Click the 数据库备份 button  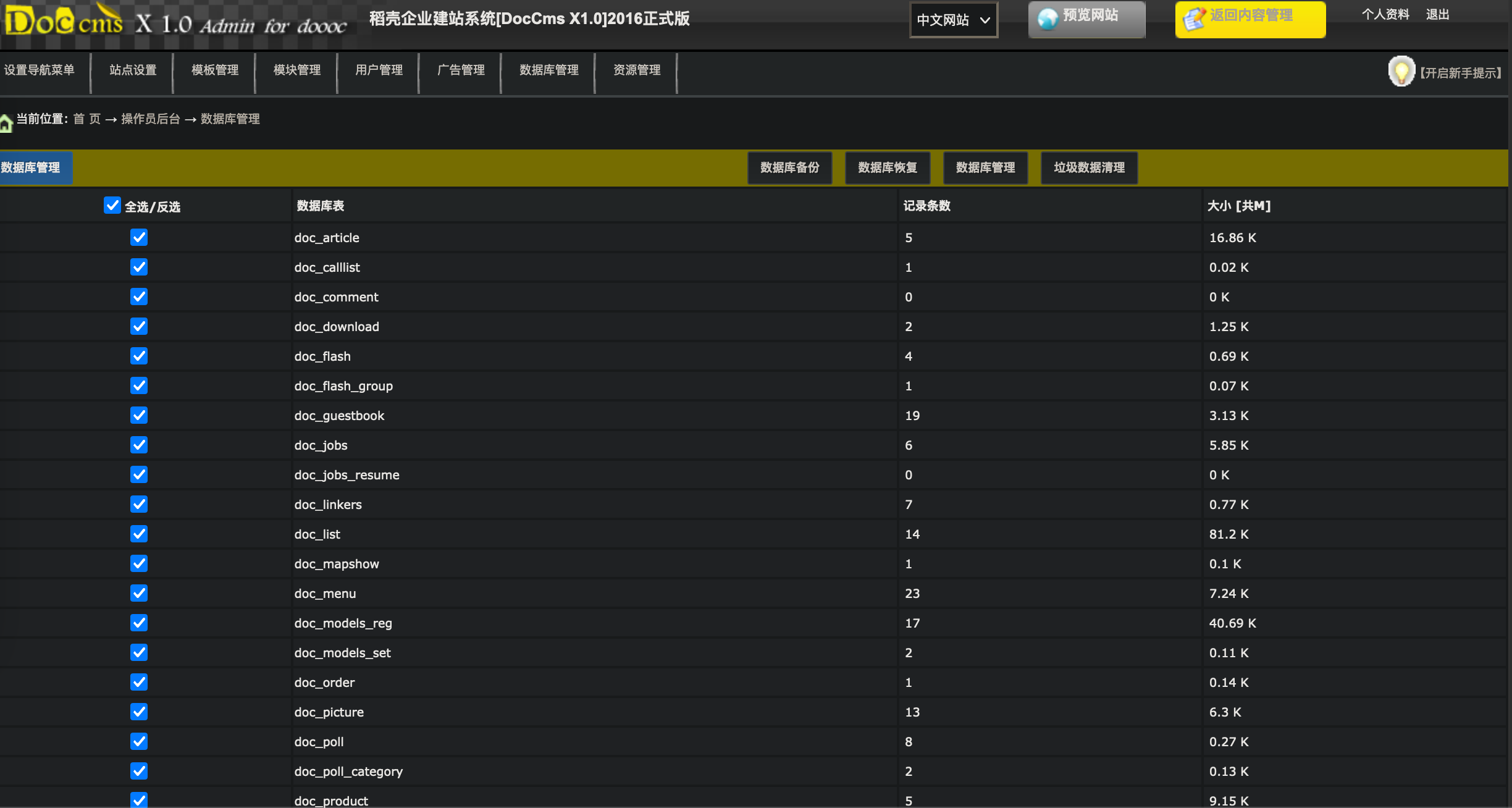(789, 168)
